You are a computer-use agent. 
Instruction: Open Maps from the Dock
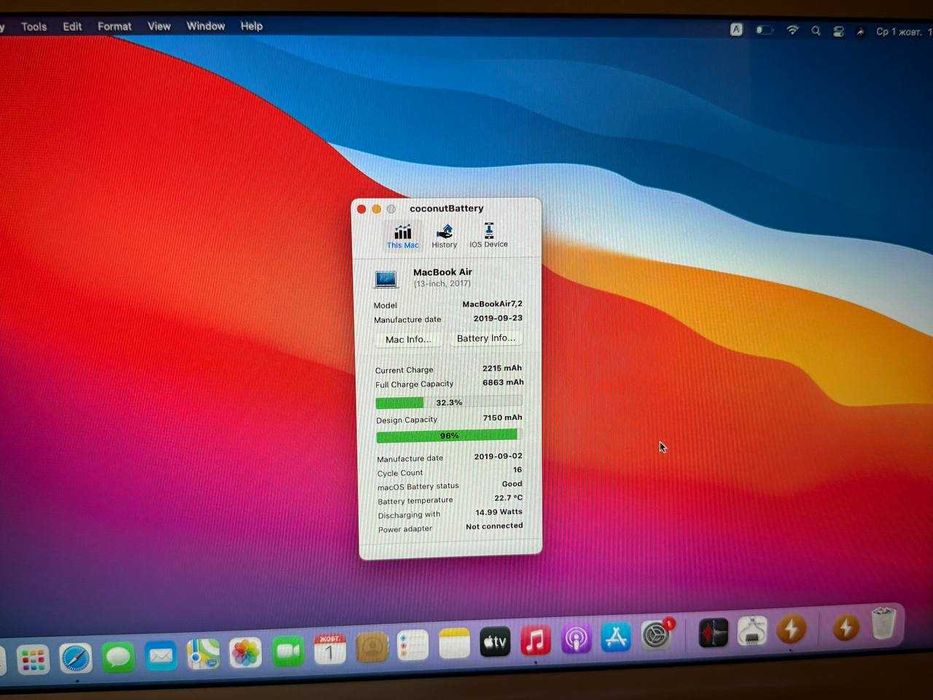click(203, 654)
